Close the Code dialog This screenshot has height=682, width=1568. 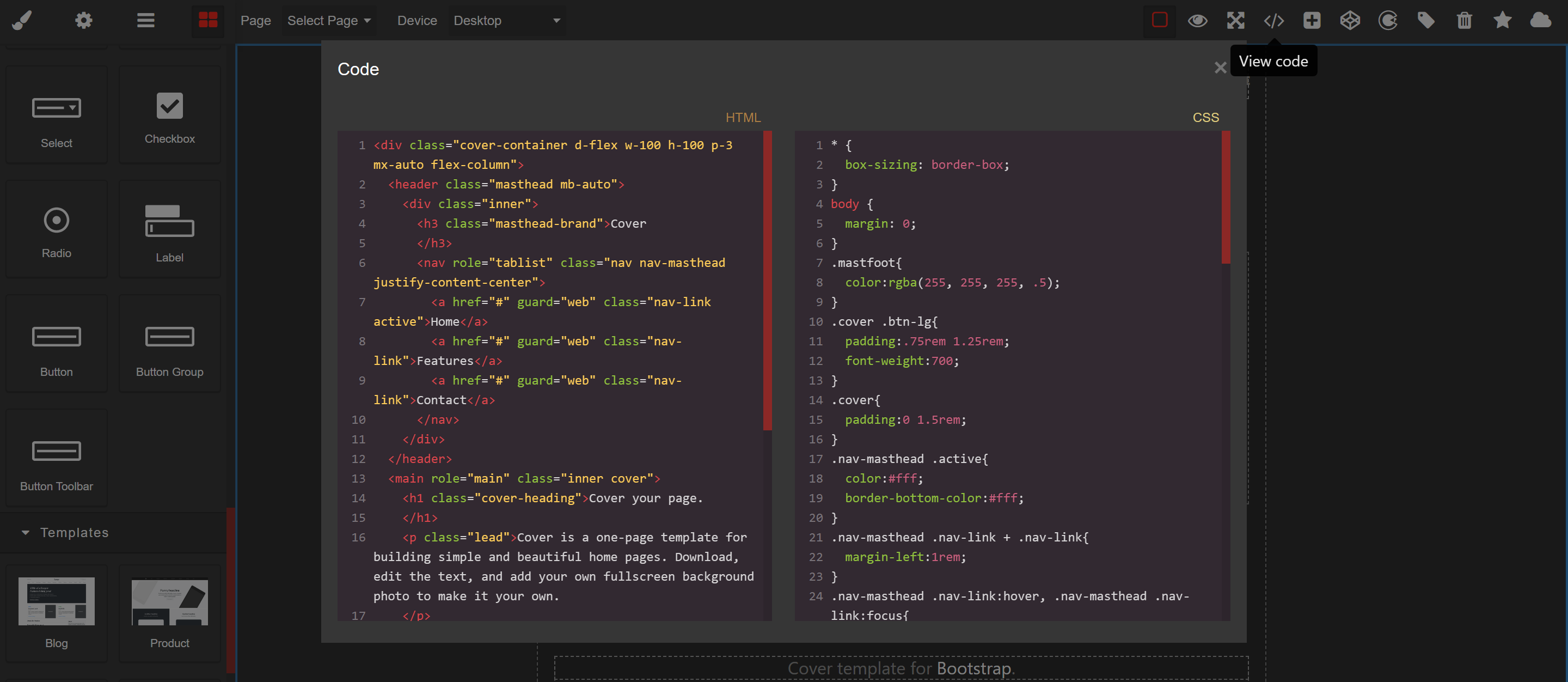click(1220, 68)
